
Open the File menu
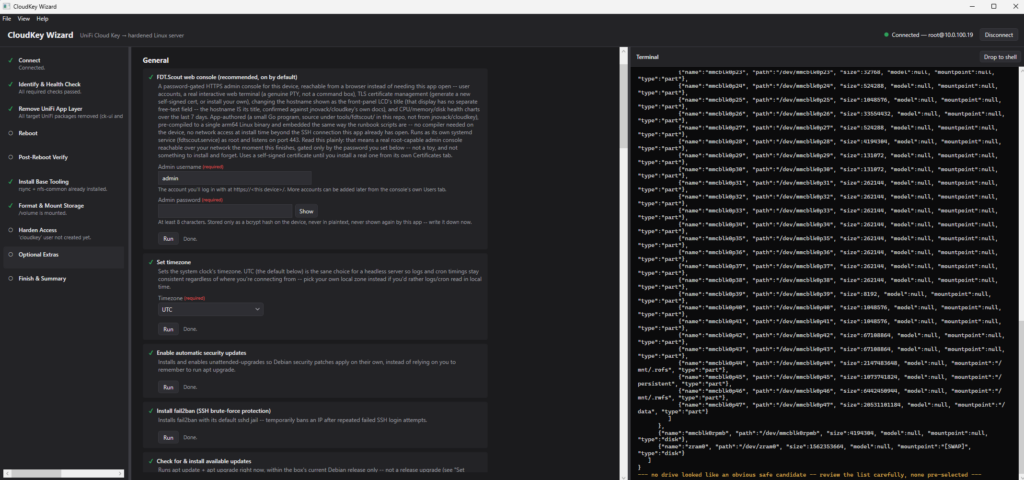7,19
